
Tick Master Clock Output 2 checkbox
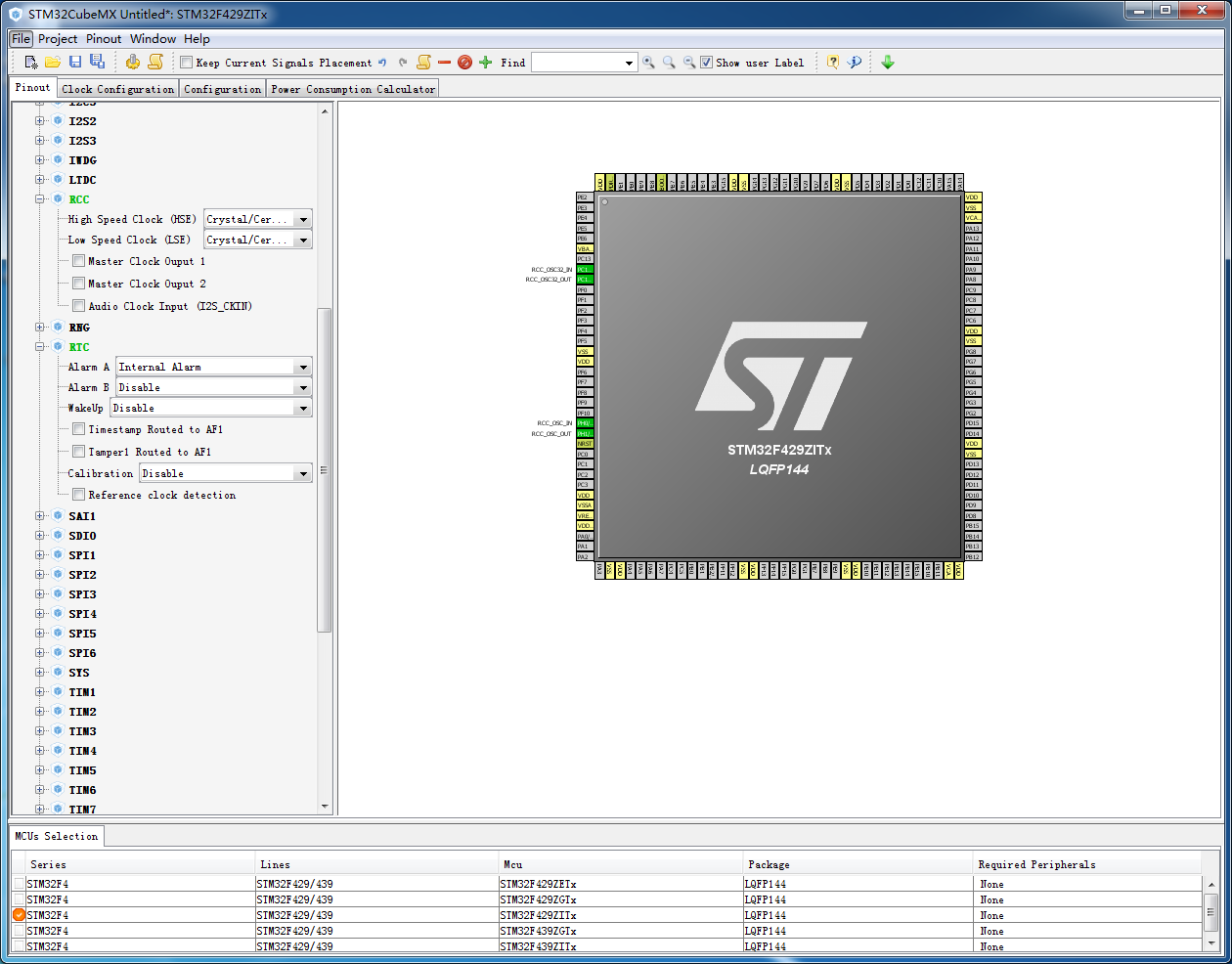[x=78, y=284]
